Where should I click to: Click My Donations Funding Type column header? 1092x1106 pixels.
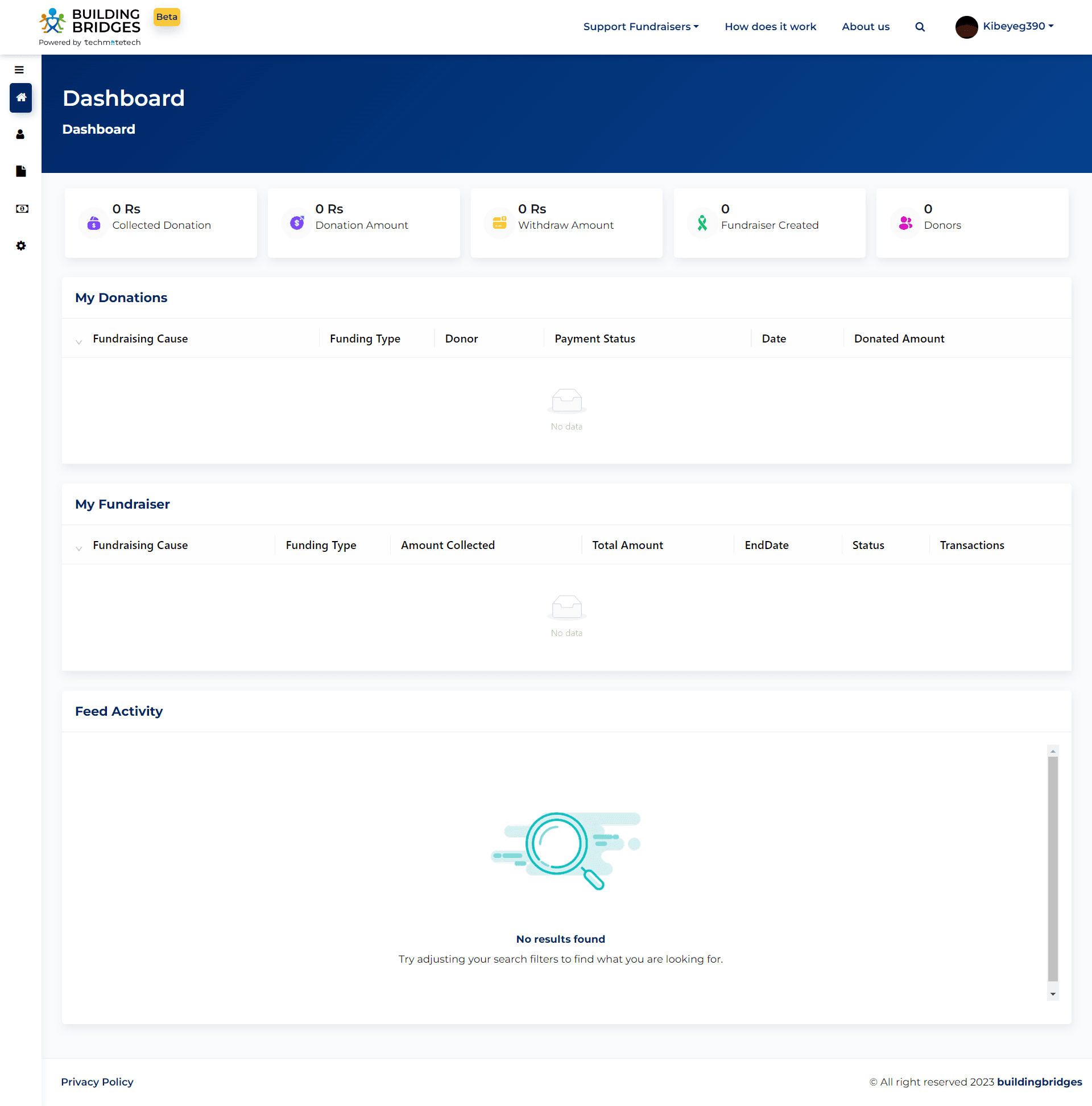(x=365, y=339)
